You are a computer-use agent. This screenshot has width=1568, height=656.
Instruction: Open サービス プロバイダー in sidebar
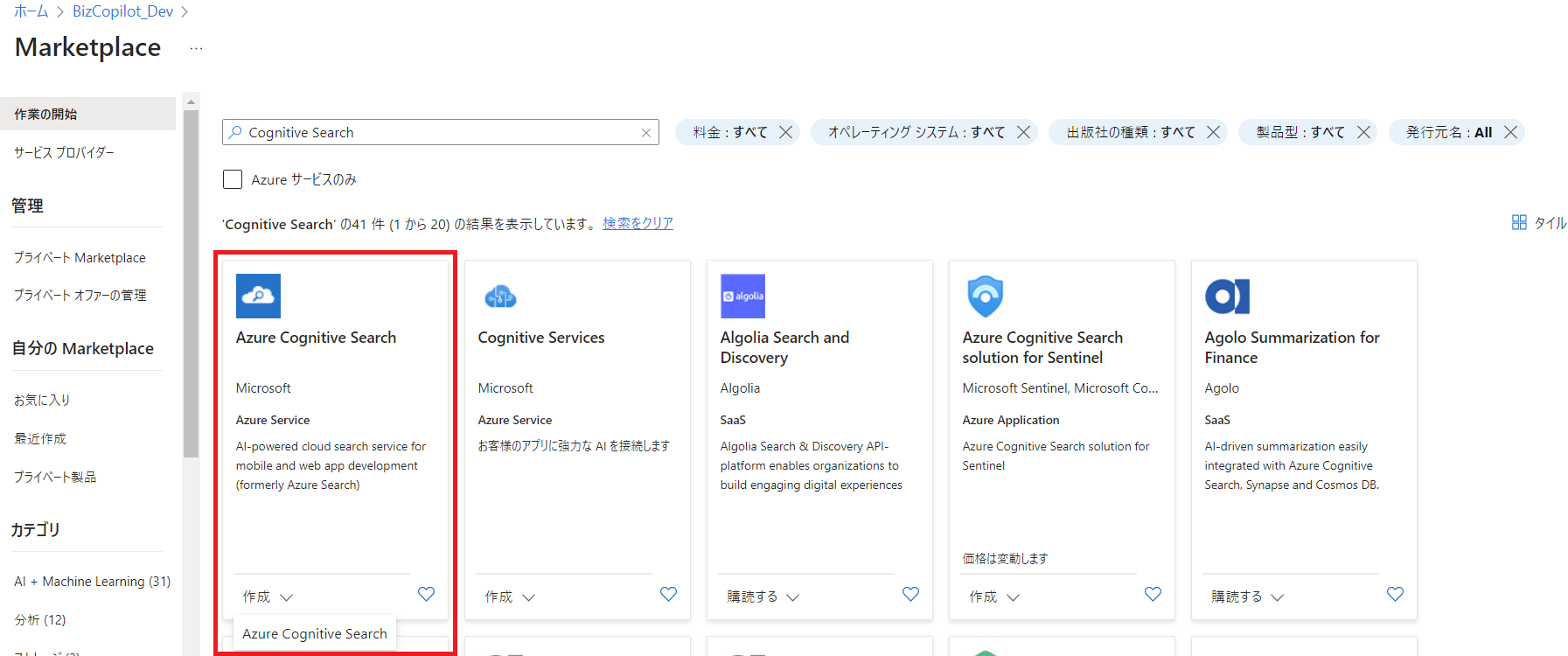[x=64, y=152]
